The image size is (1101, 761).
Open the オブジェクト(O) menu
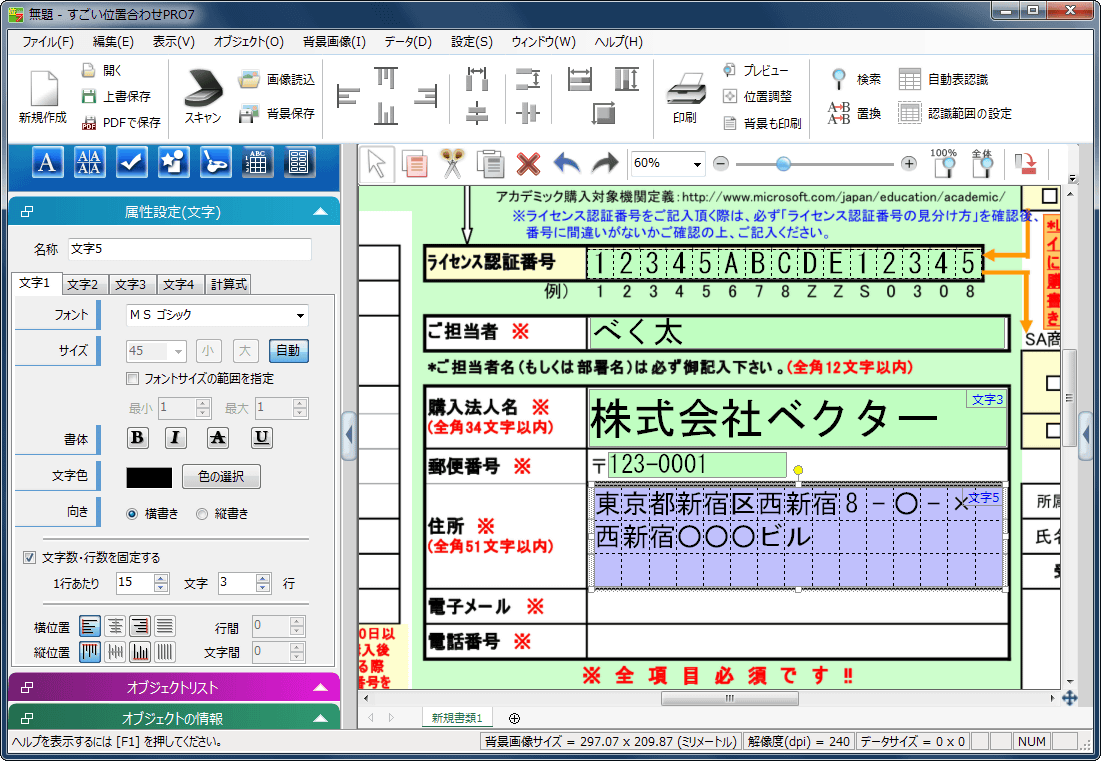pyautogui.click(x=249, y=41)
